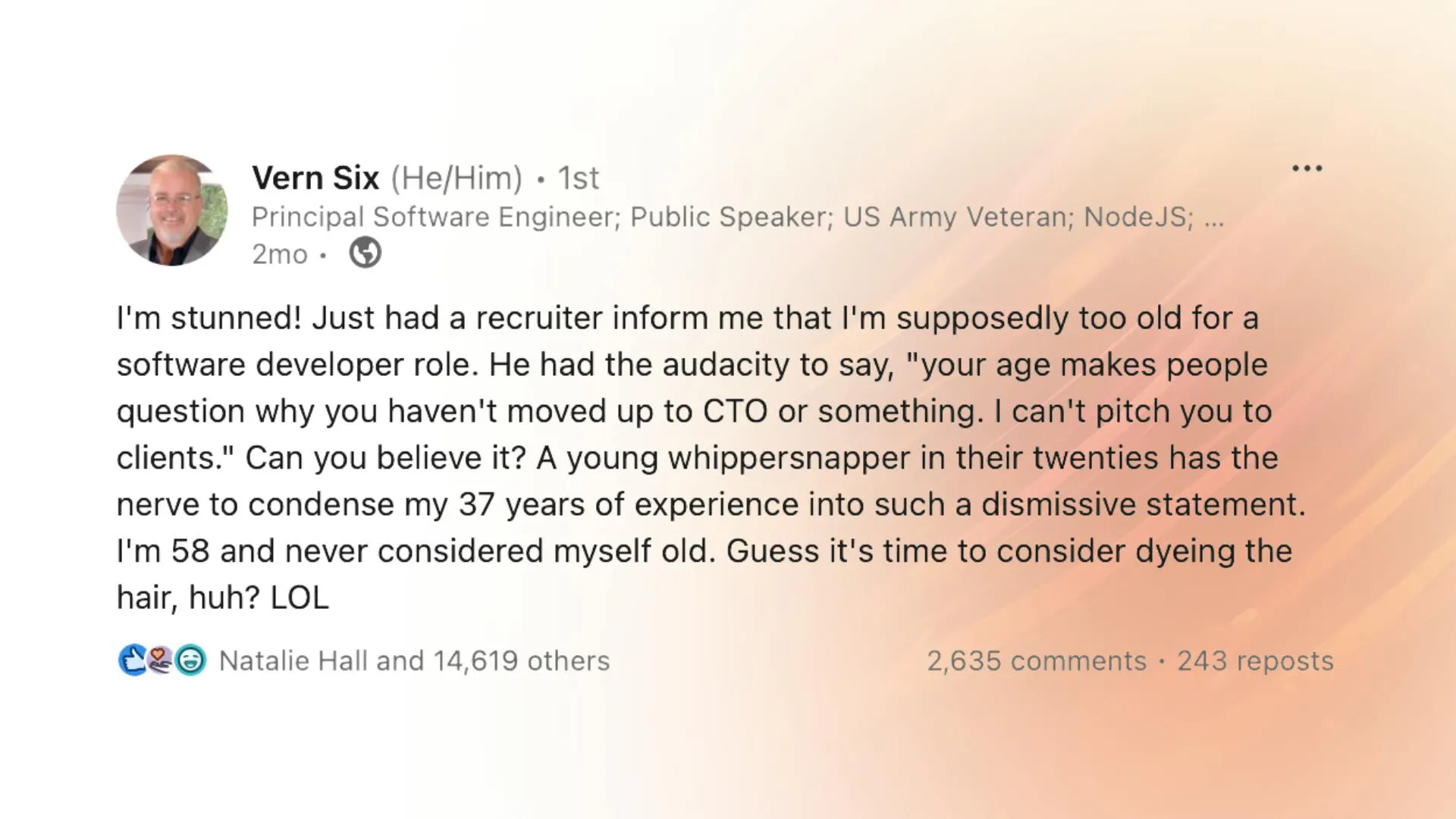1456x819 pixels.
Task: Open "Natalie Hall and 14,619 others" reactions list
Action: click(414, 661)
